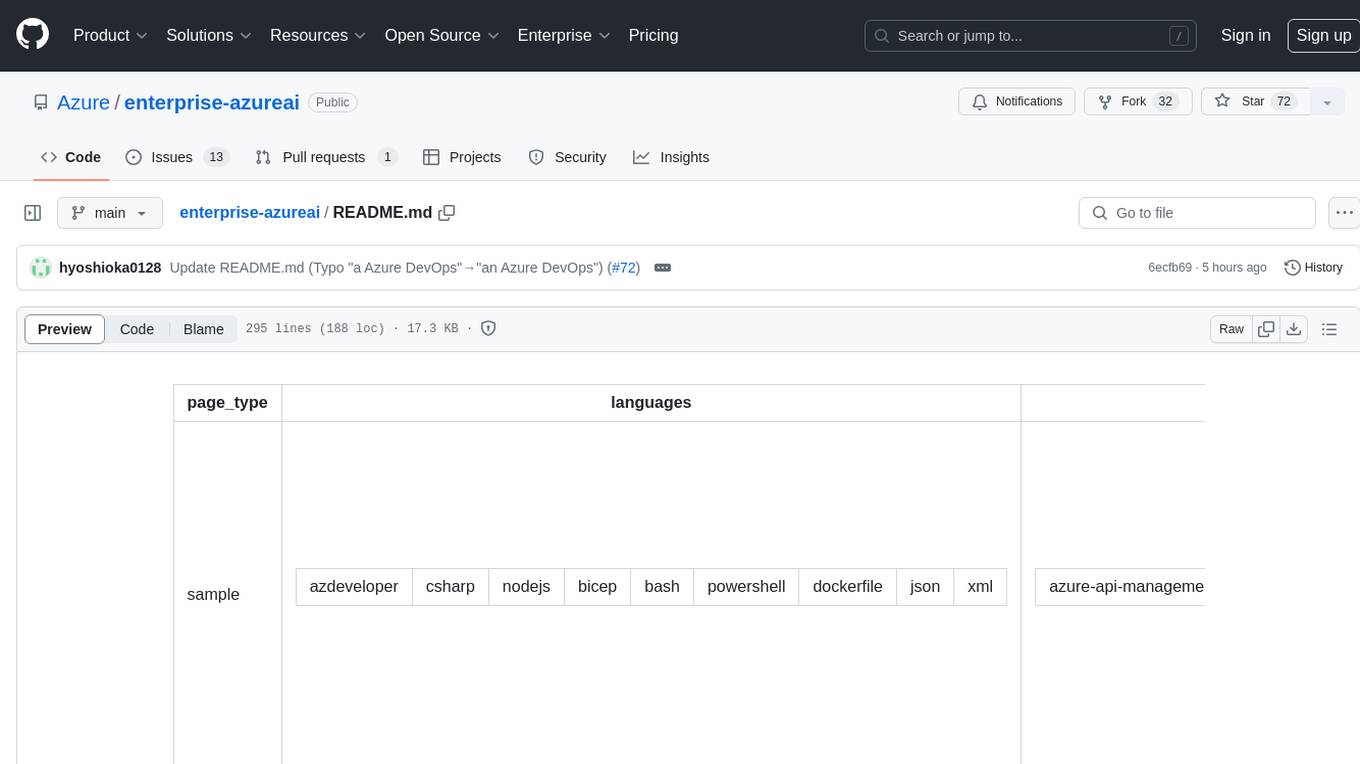The image size is (1360, 764).
Task: Click the "json" table cell
Action: [925, 586]
